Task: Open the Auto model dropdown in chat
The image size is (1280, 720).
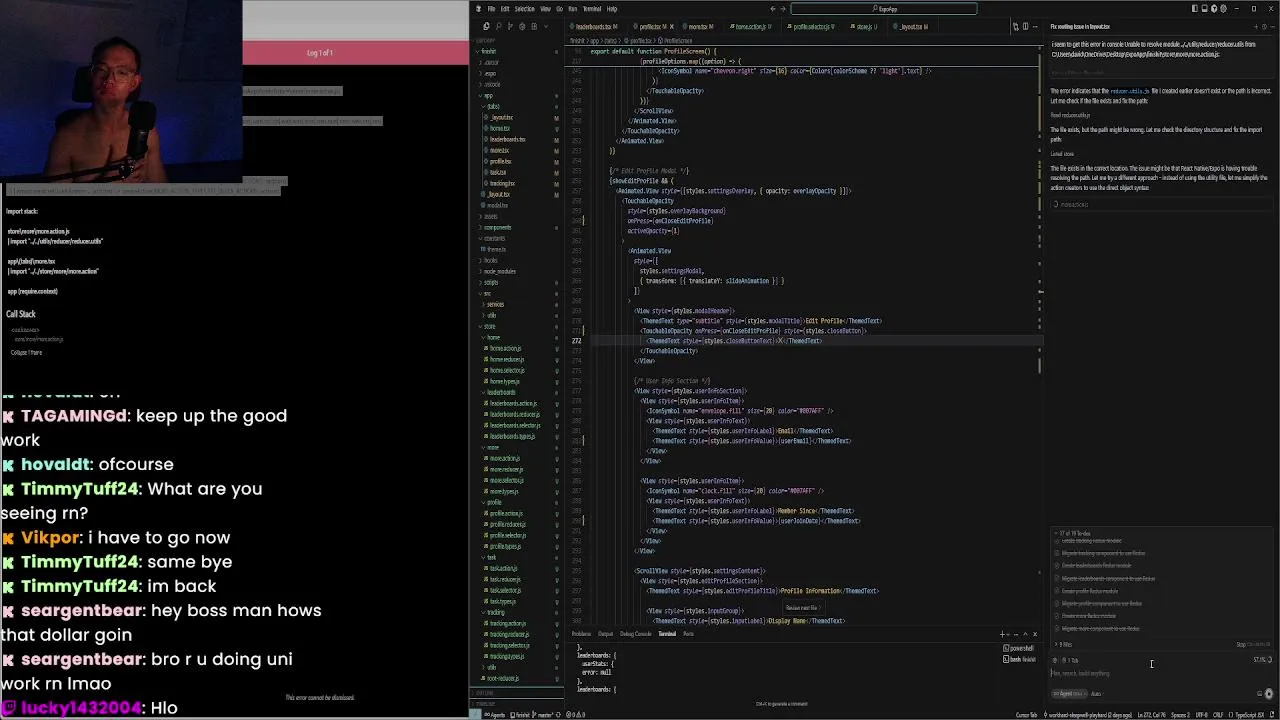Action: coord(1096,693)
